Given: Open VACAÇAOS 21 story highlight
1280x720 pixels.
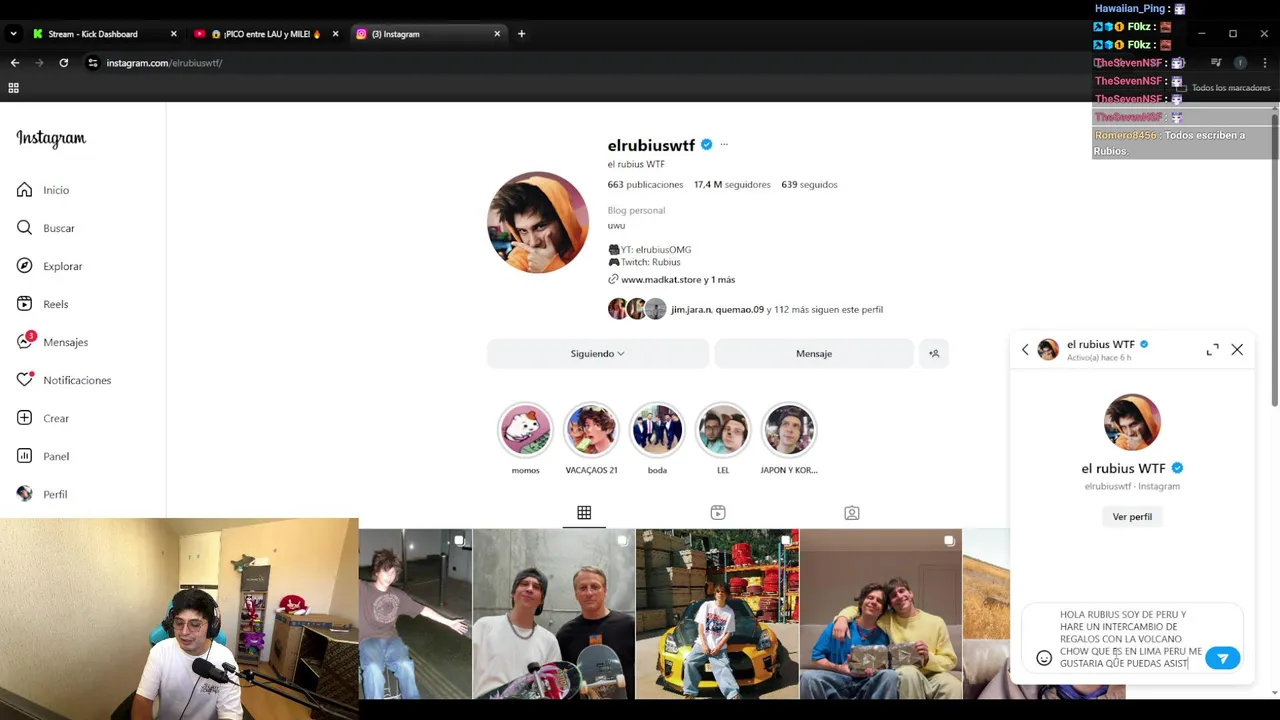Looking at the screenshot, I should pyautogui.click(x=591, y=430).
